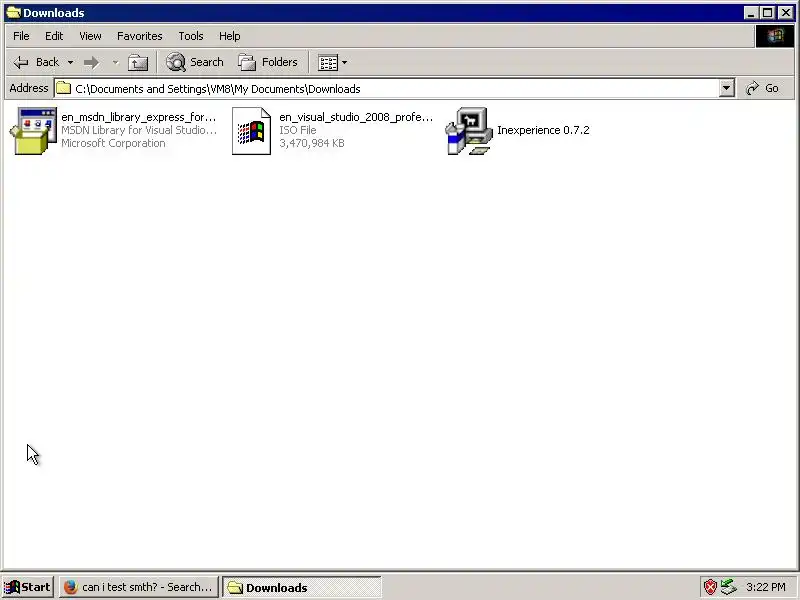The image size is (800, 600).
Task: Open the Favorites menu
Action: point(139,36)
